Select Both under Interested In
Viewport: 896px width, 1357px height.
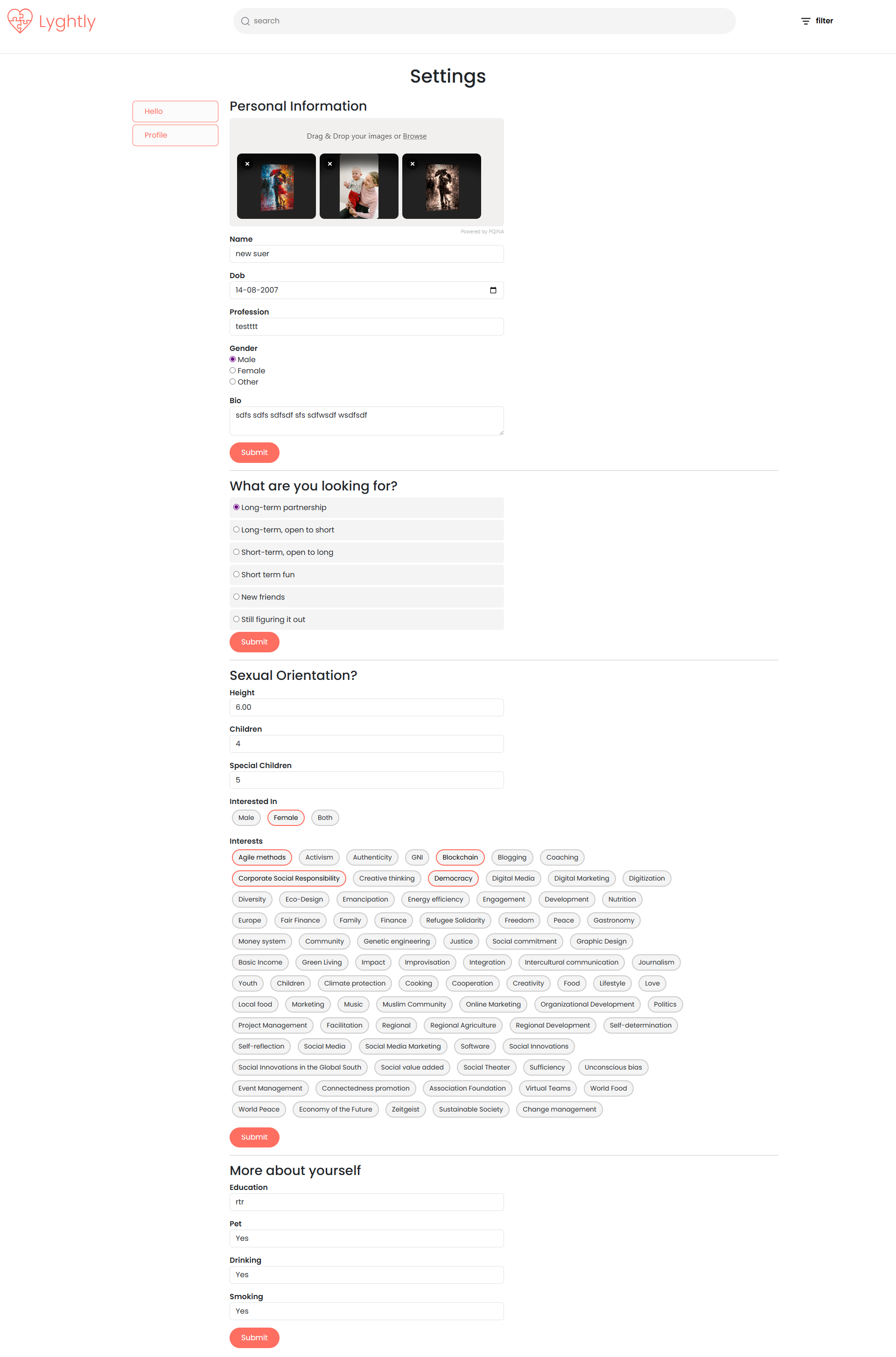[x=325, y=818]
